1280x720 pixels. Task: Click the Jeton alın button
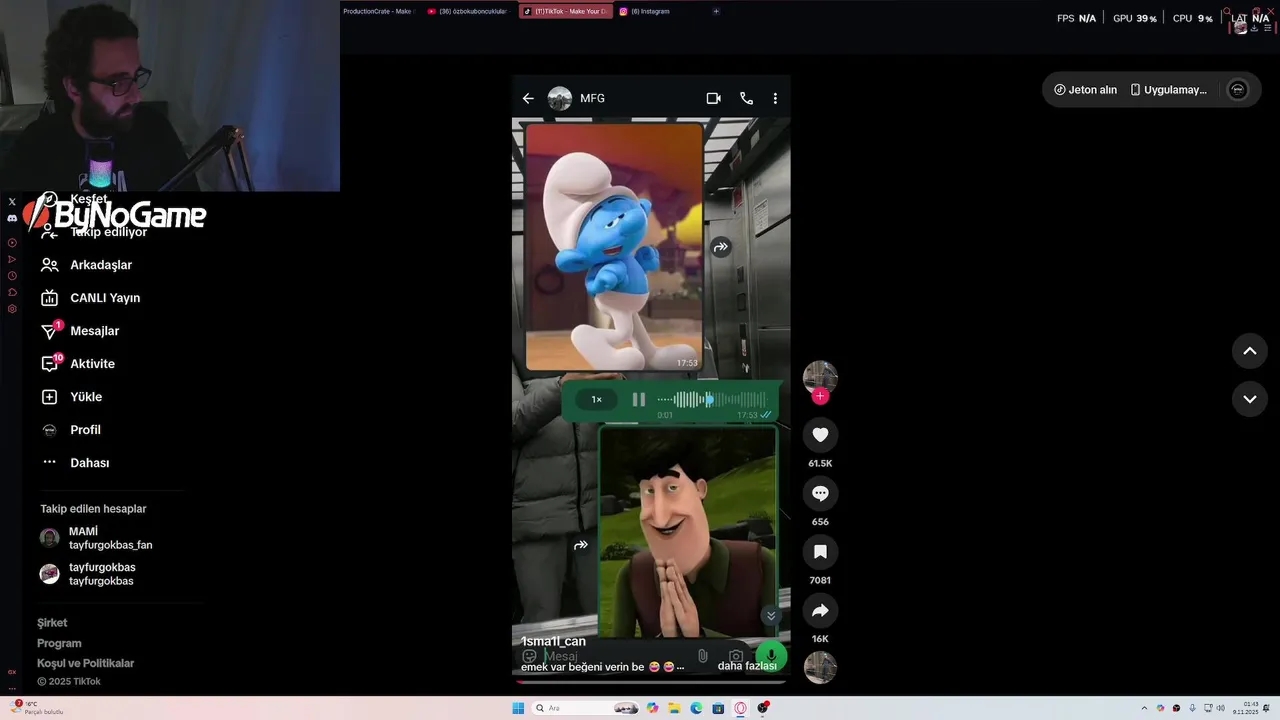(1085, 90)
